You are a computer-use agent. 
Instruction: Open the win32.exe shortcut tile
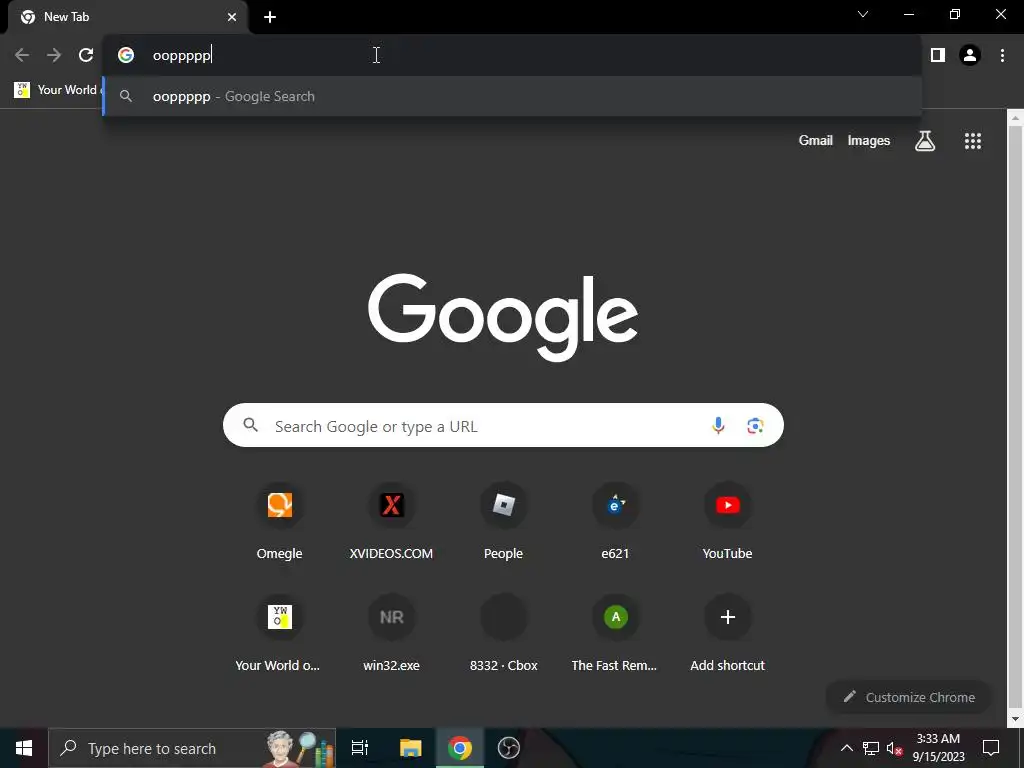coord(391,633)
